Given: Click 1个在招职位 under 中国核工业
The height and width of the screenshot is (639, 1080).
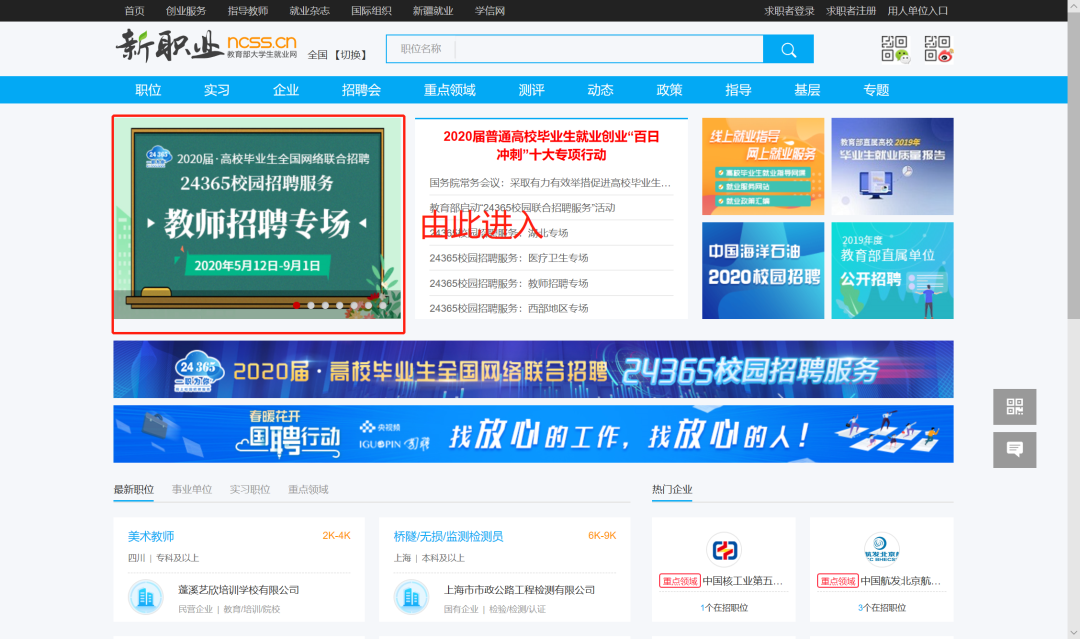Looking at the screenshot, I should pyautogui.click(x=724, y=608).
